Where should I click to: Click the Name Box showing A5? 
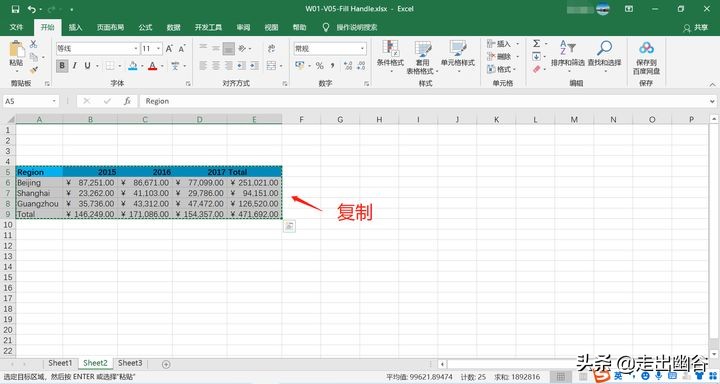point(31,101)
